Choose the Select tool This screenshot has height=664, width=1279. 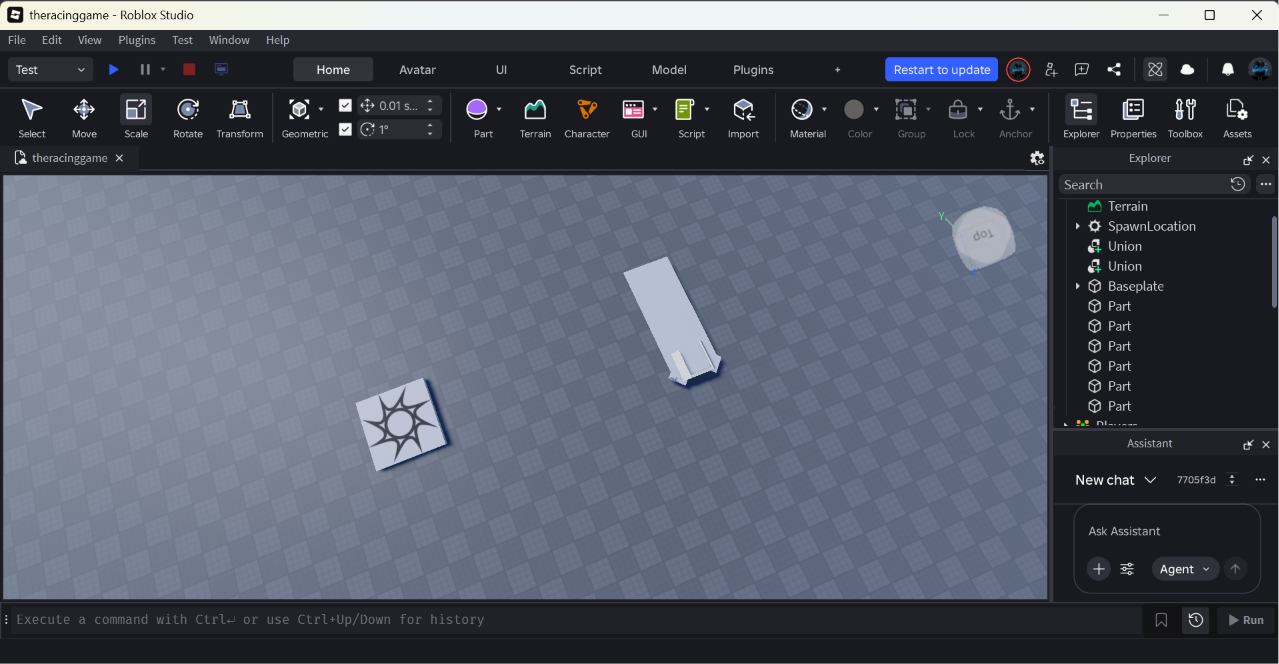[x=32, y=117]
